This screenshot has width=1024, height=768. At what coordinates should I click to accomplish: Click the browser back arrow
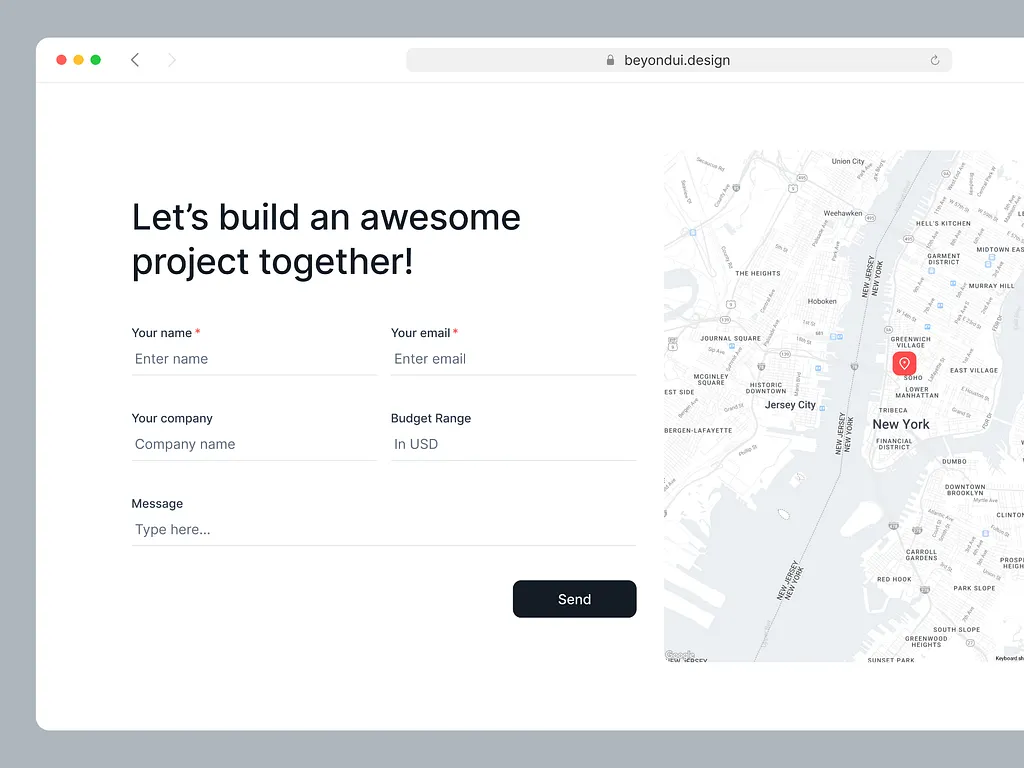point(135,60)
